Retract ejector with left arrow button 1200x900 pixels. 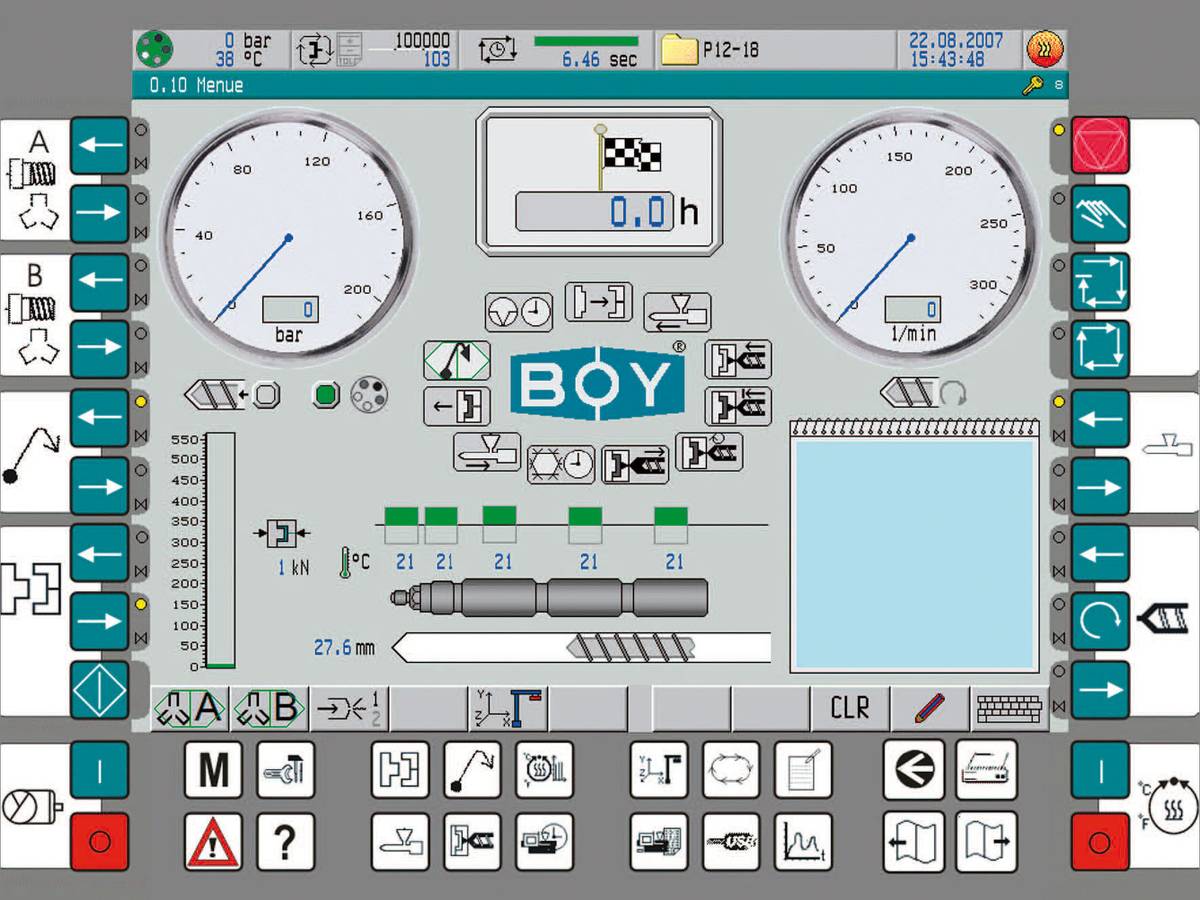coord(99,418)
